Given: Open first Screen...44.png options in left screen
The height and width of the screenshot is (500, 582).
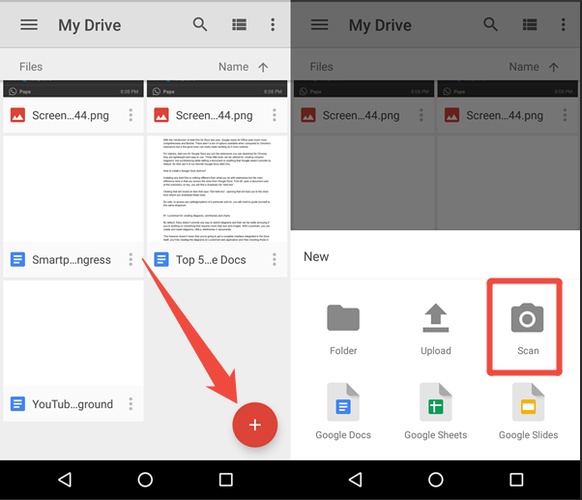Looking at the screenshot, I should pos(131,115).
